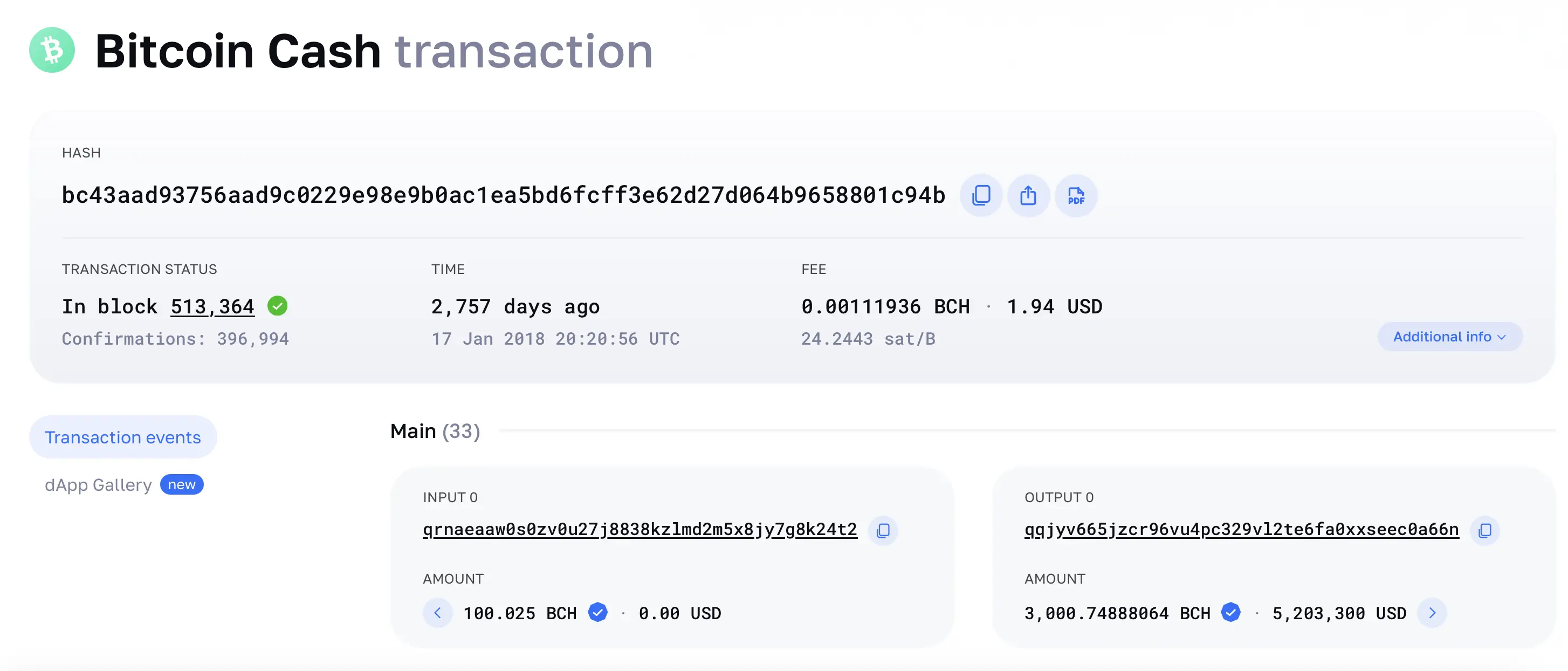1568x671 pixels.
Task: Open the dApp Gallery section
Action: (98, 485)
